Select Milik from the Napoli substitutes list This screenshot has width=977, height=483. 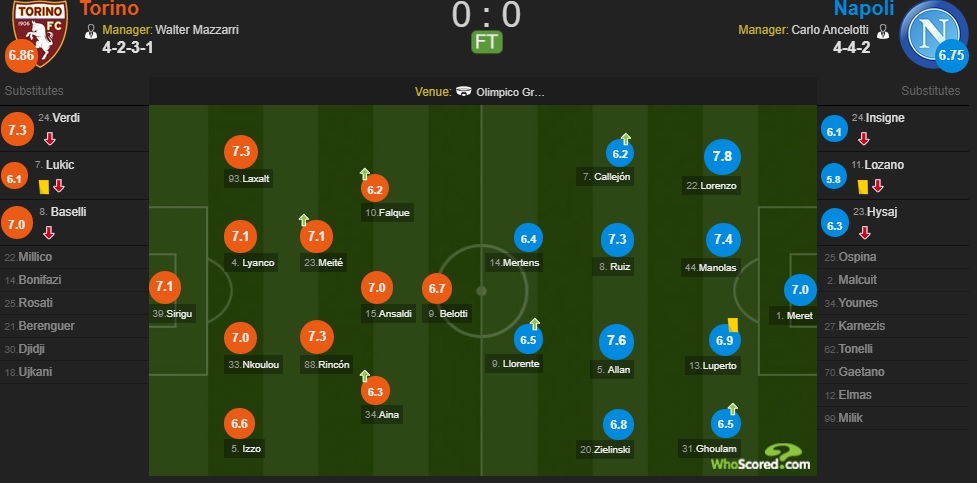coord(851,418)
